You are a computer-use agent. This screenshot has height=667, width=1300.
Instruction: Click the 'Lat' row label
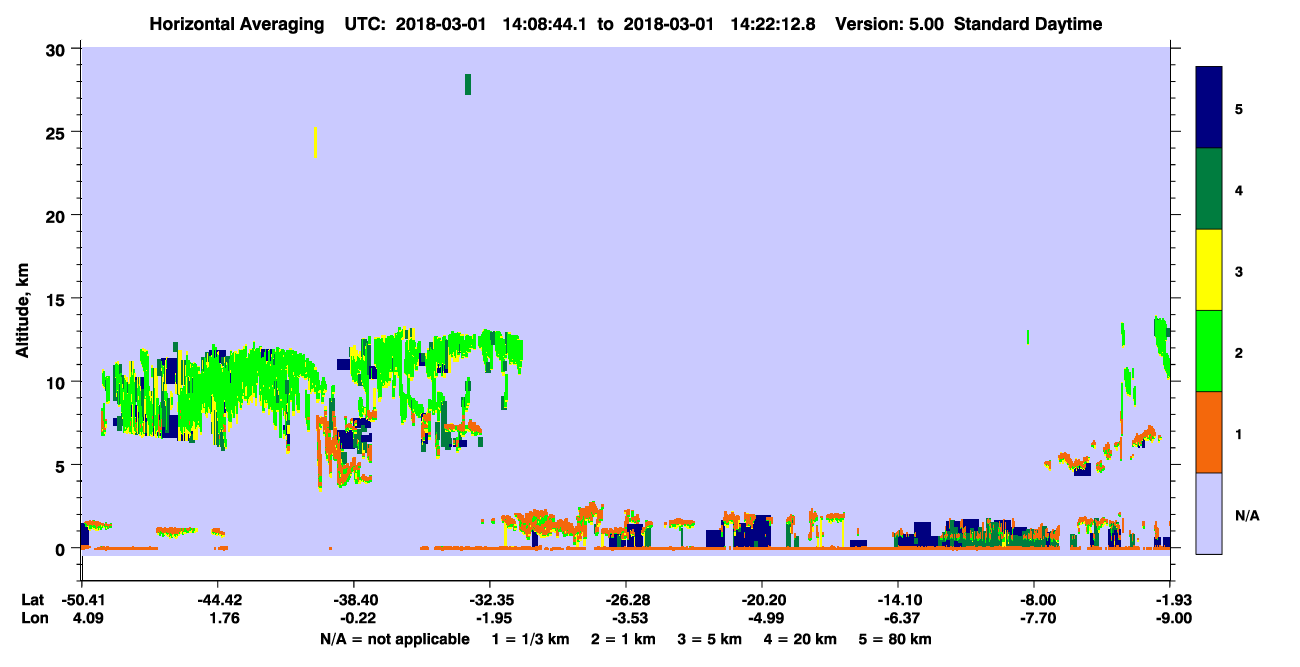(x=32, y=600)
